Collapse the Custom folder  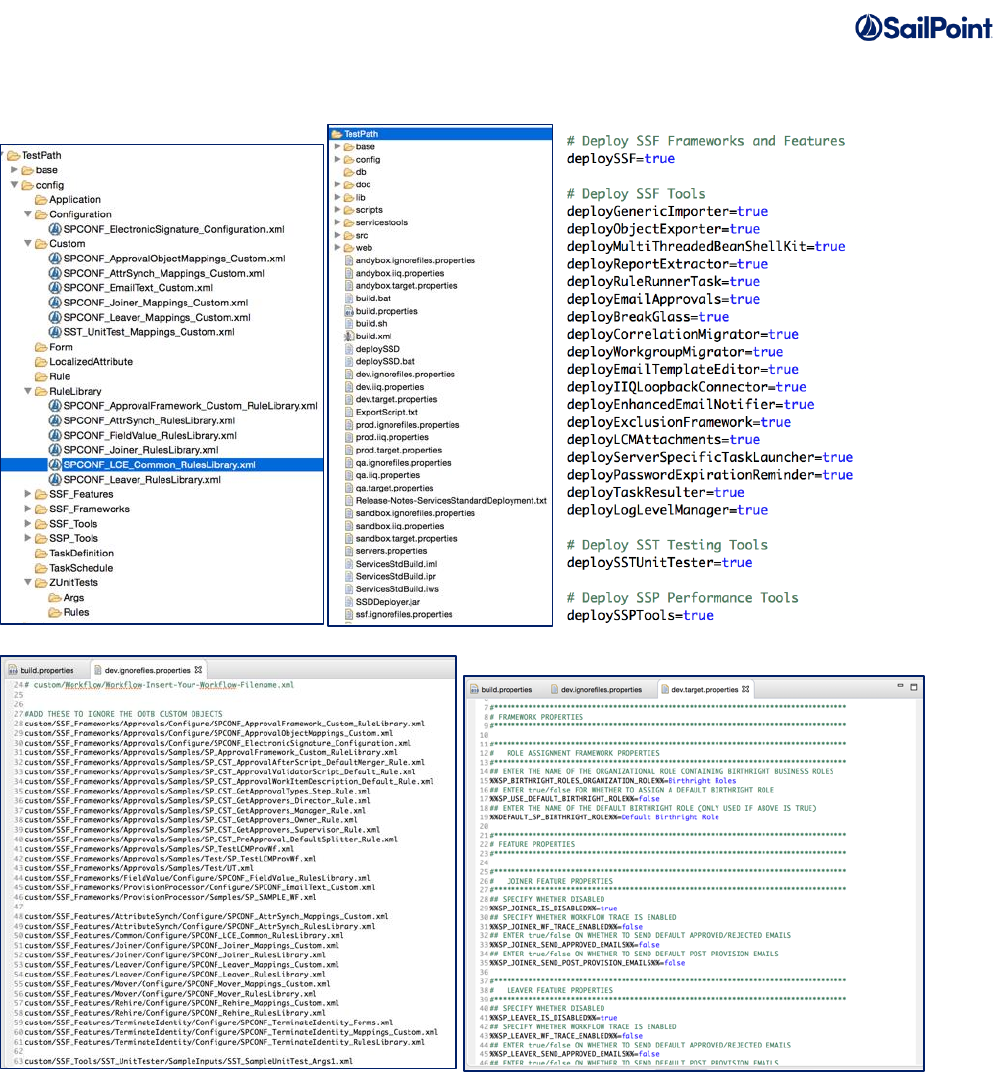click(x=28, y=243)
